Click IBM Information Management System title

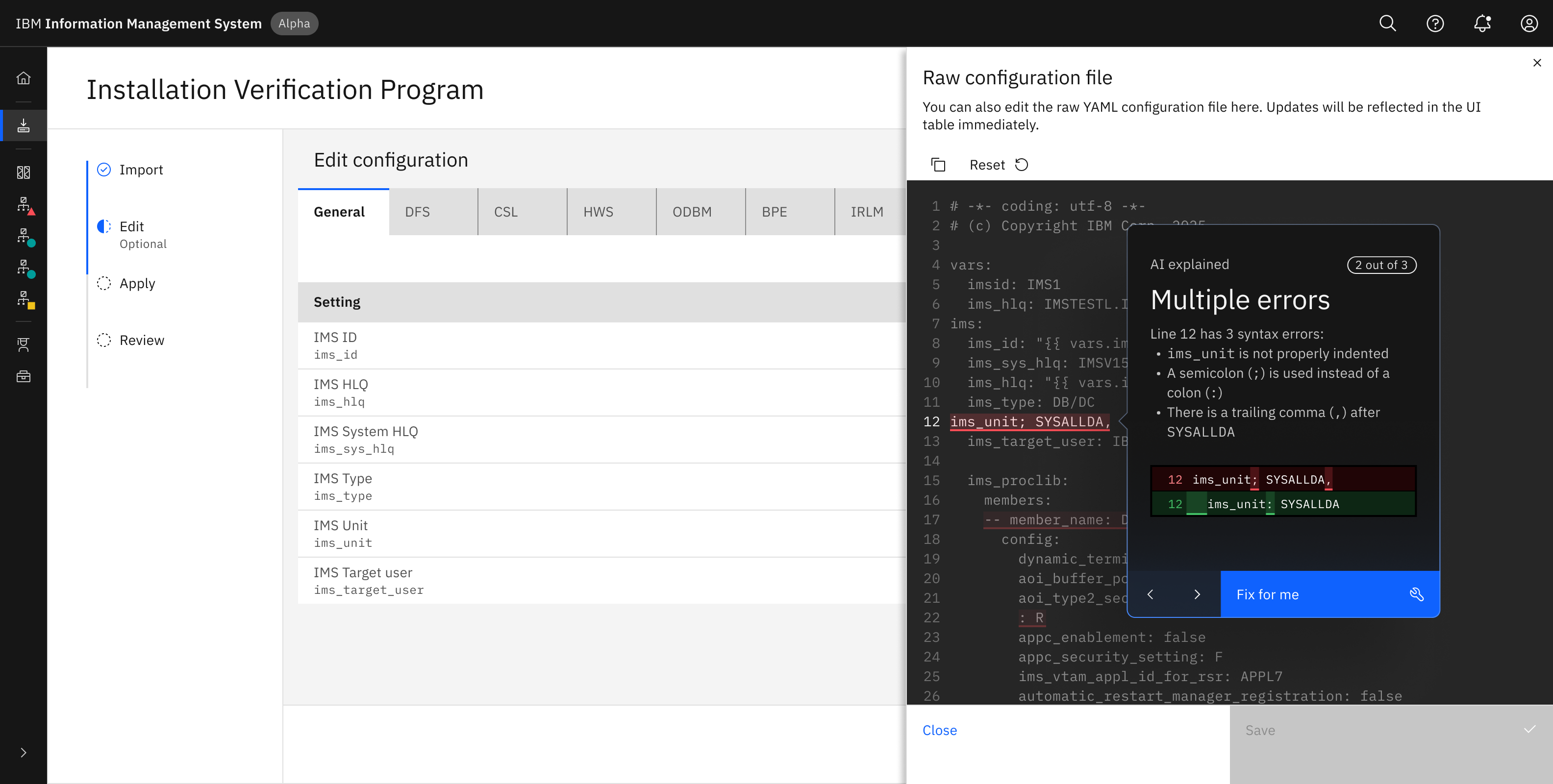[x=139, y=24]
